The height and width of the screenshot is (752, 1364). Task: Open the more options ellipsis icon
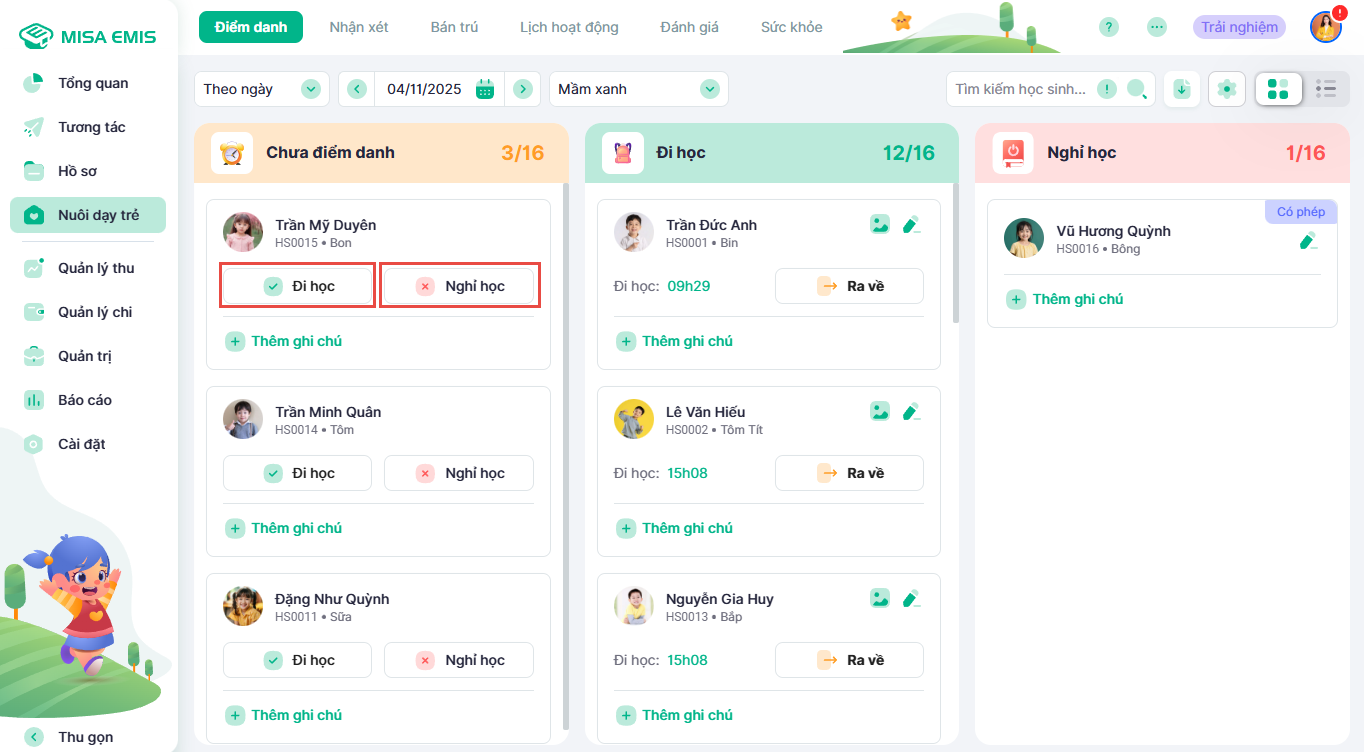[1157, 27]
